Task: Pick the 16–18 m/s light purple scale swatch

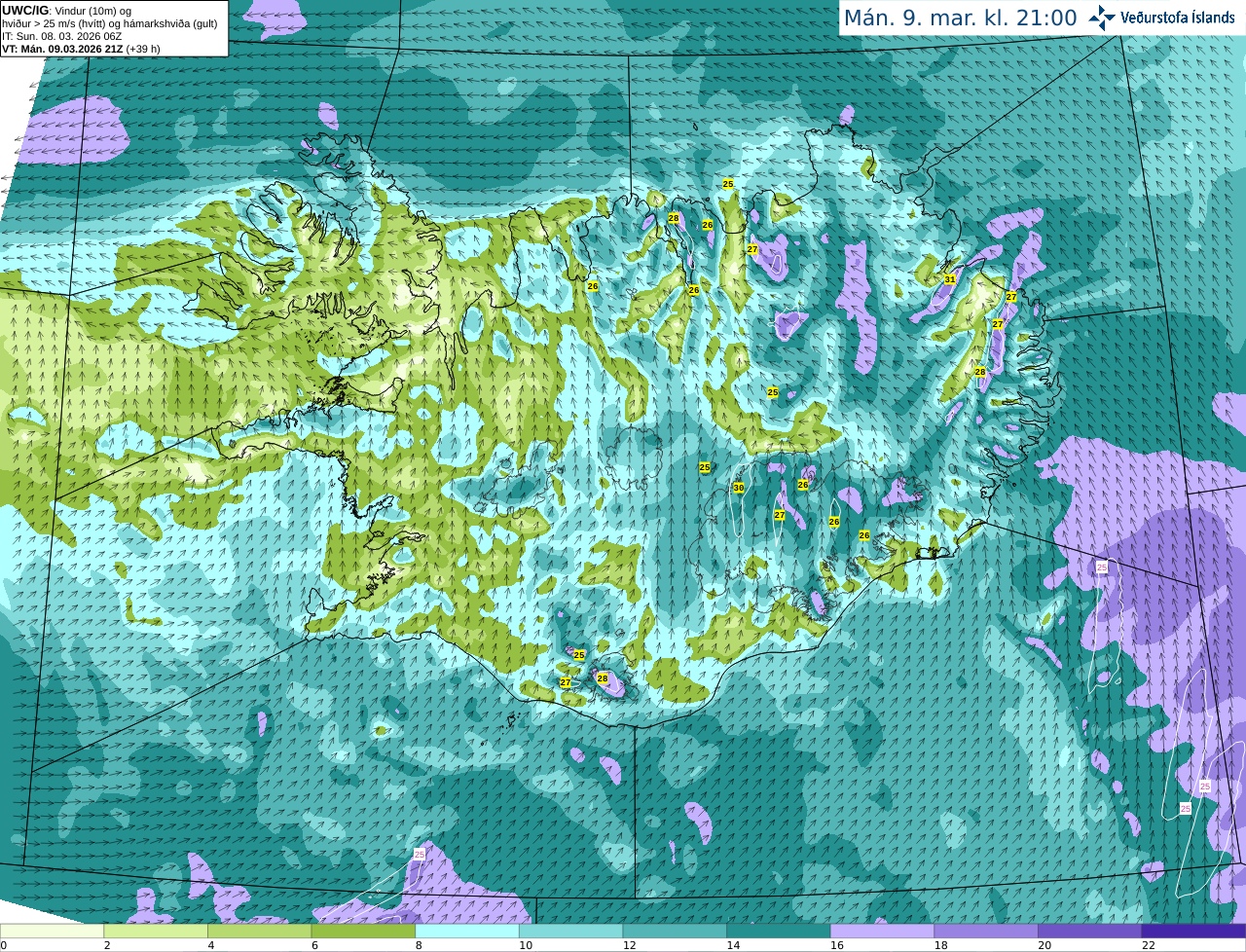Action: point(882,932)
